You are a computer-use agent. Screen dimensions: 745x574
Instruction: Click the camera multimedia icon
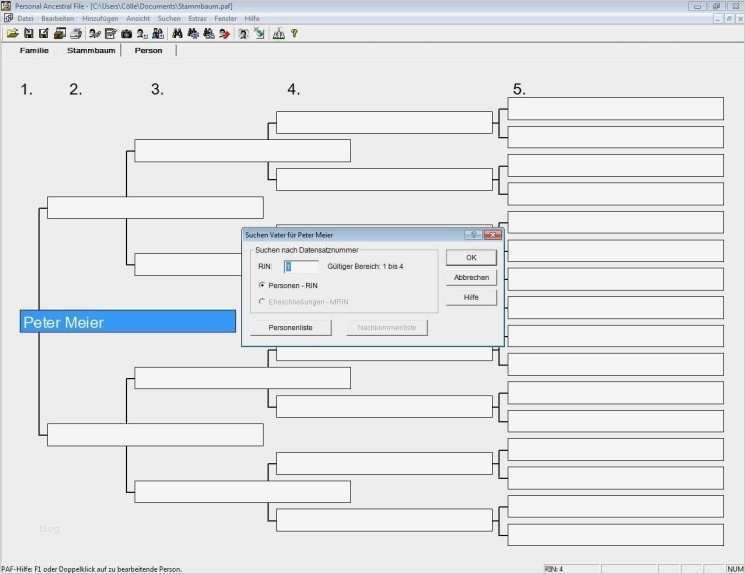(x=126, y=33)
